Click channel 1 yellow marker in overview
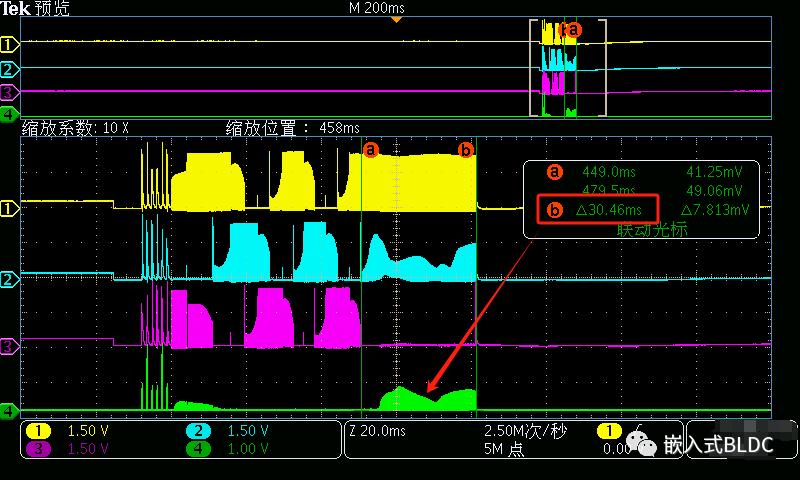This screenshot has height=480, width=800. pyautogui.click(x=9, y=45)
